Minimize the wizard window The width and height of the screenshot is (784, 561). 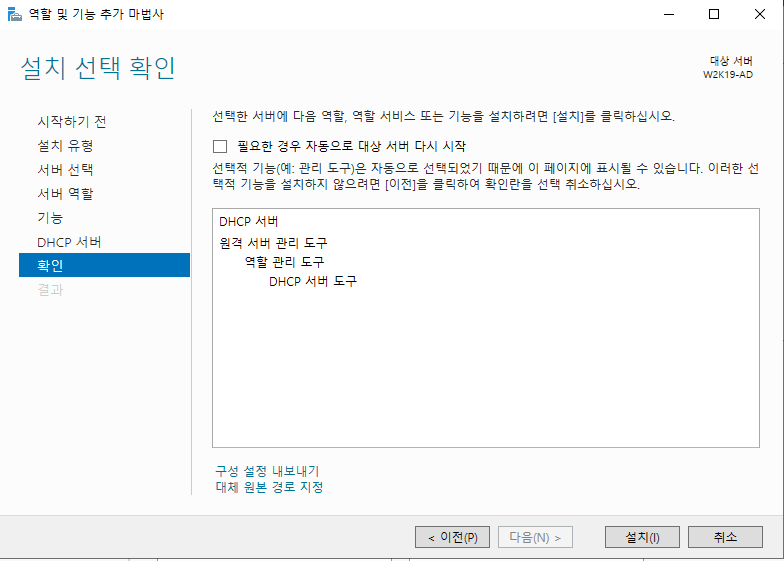tap(669, 14)
